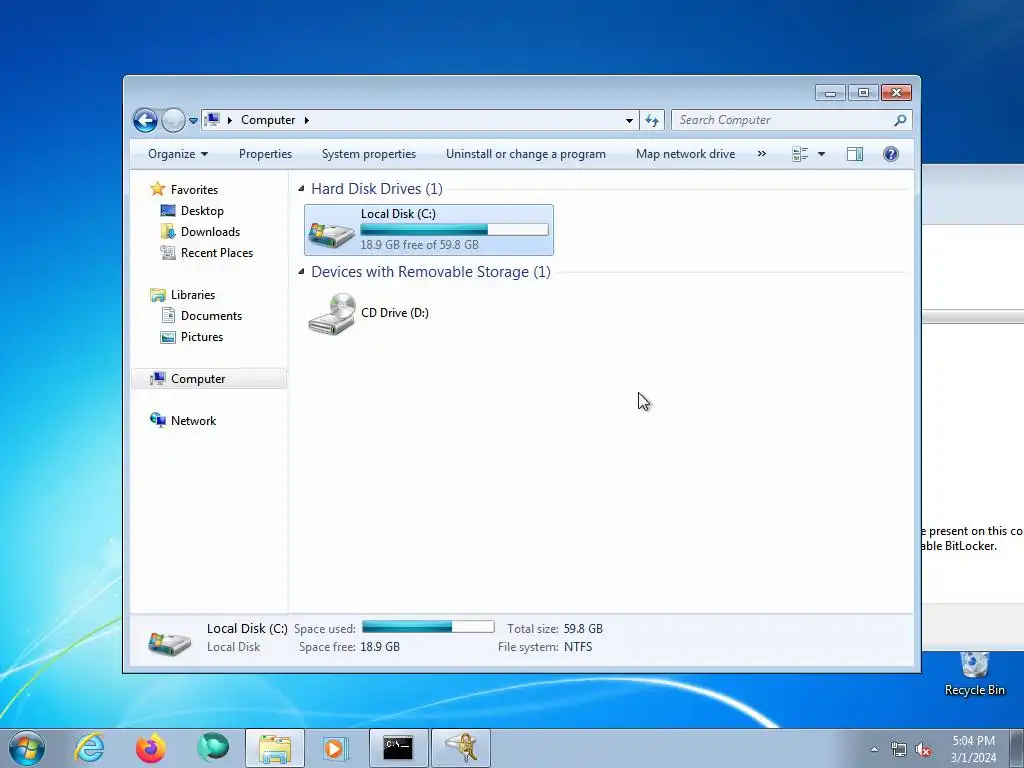Click the Local Disk (C:) label

coord(398,214)
